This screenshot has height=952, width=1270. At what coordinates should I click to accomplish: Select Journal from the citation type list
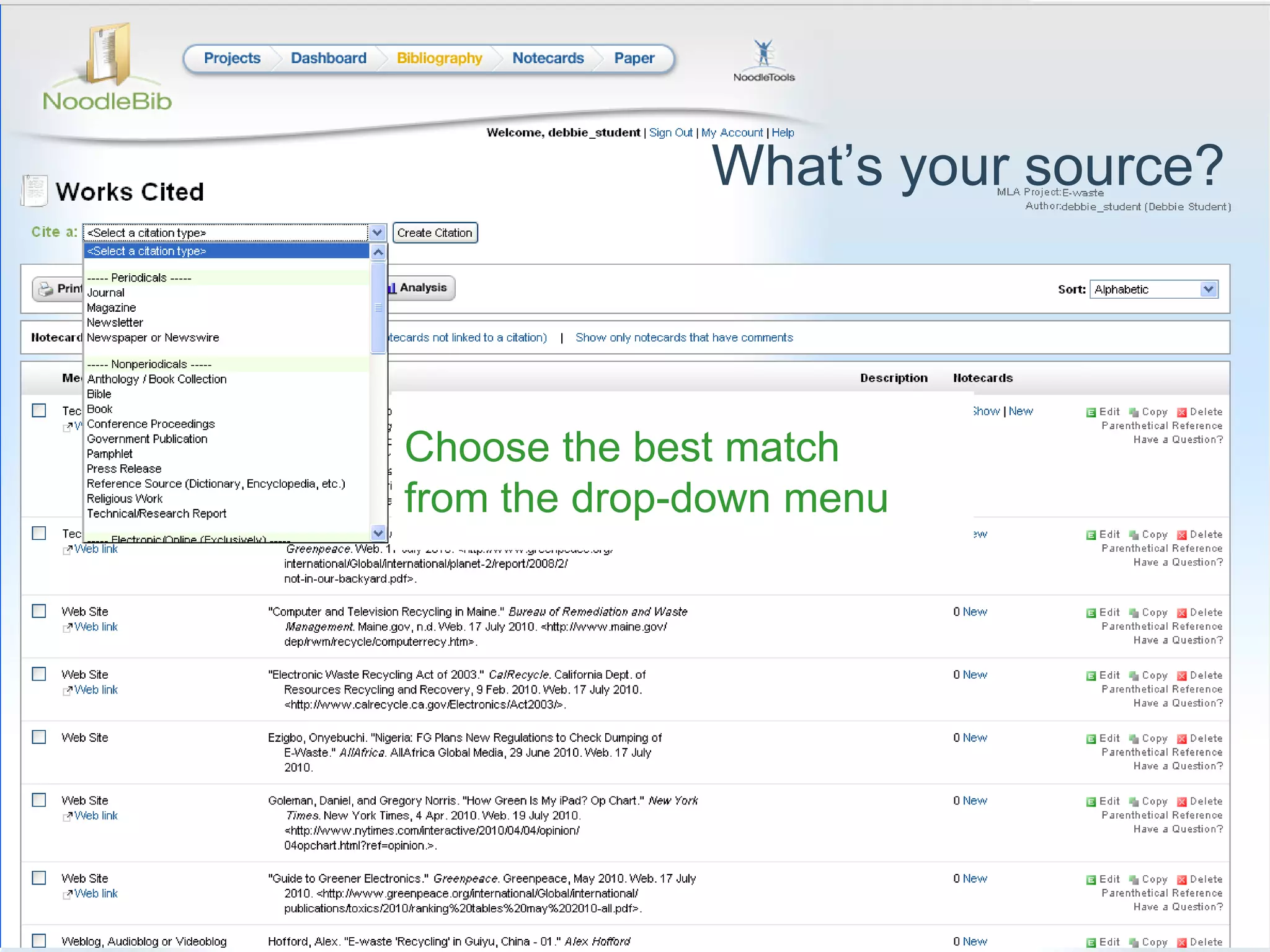(x=105, y=293)
